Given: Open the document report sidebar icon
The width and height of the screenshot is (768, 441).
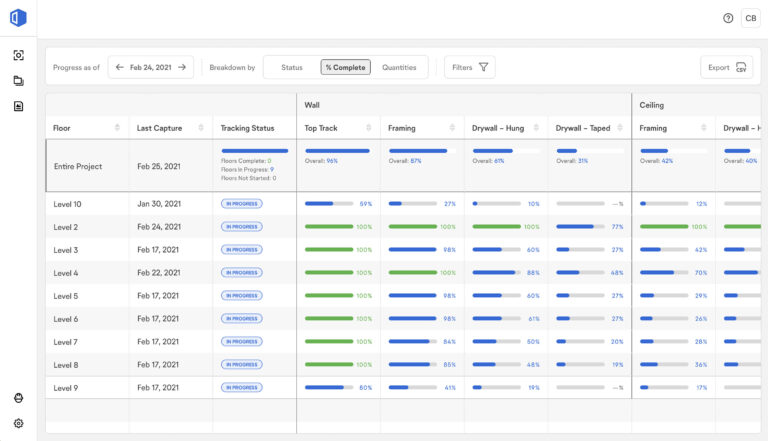Looking at the screenshot, I should (18, 106).
